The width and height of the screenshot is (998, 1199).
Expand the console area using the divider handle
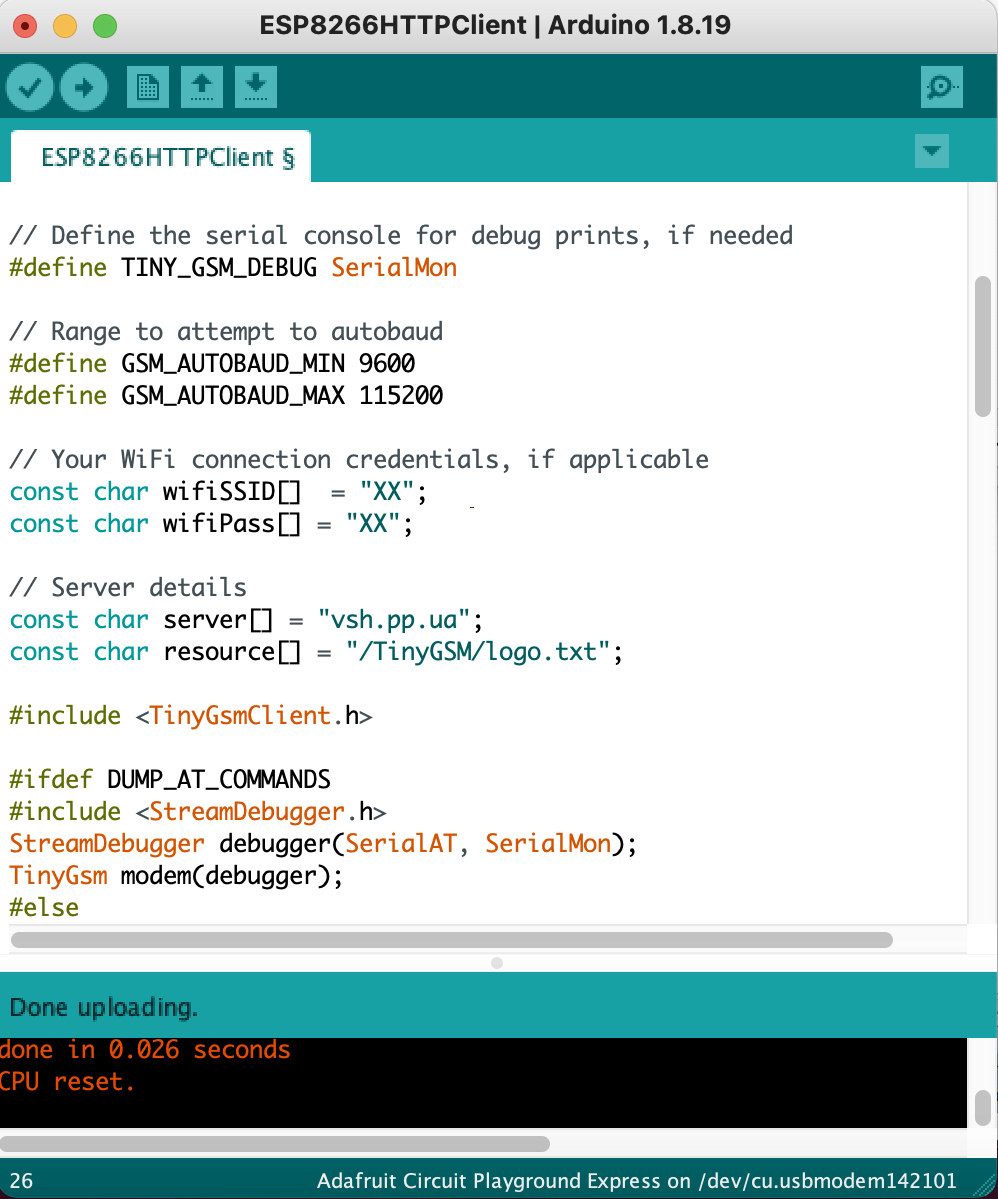[x=496, y=963]
